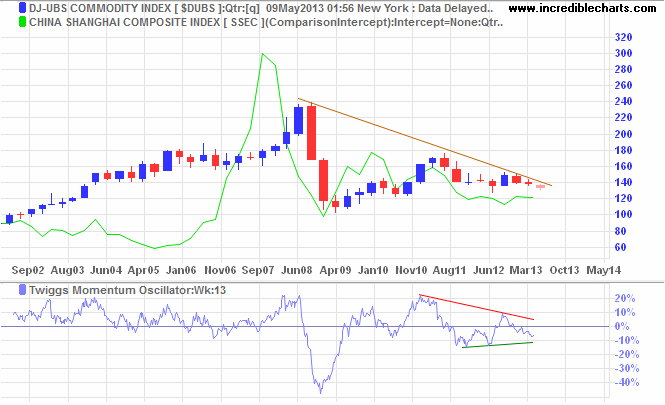This screenshot has width=665, height=405.
Task: Click the 120 price scale value
Action: click(623, 198)
